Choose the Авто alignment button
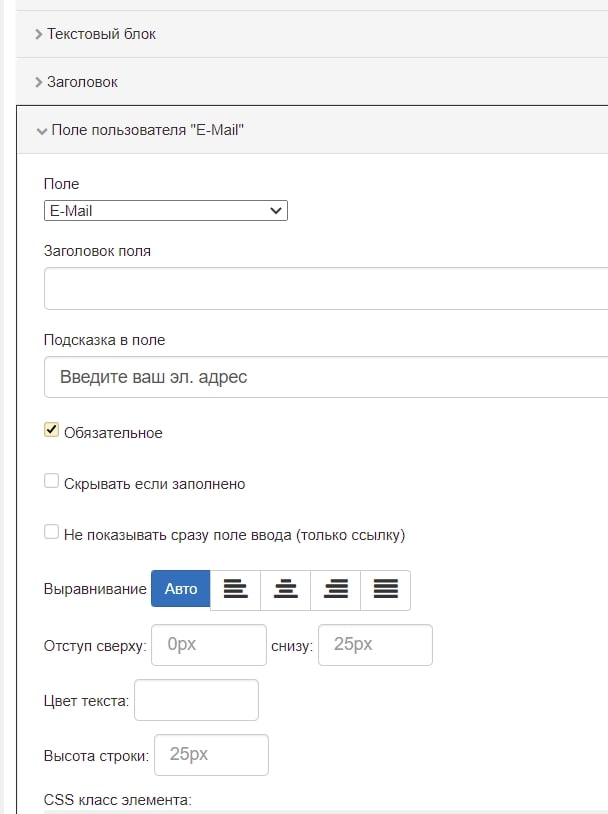Viewport: 608px width, 814px height. [x=181, y=589]
